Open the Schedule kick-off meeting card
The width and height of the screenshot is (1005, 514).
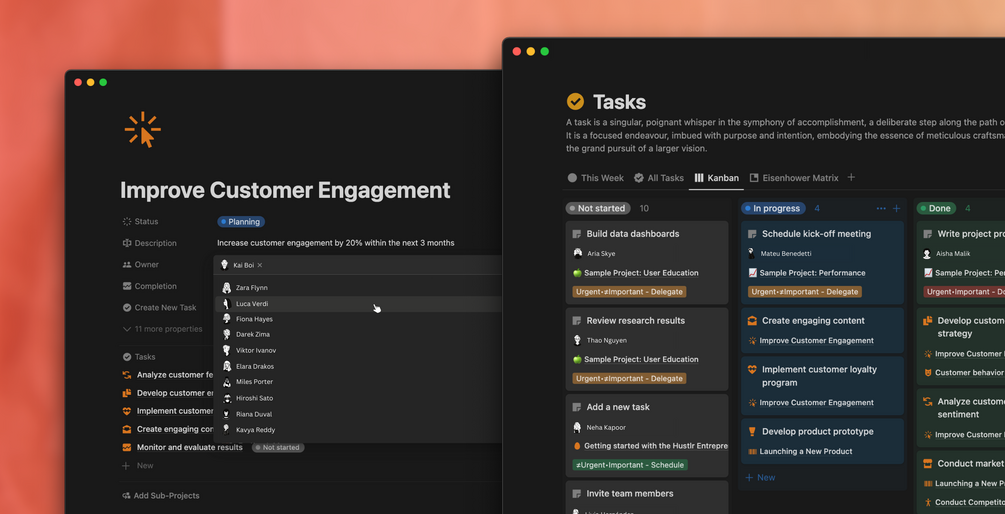click(822, 262)
